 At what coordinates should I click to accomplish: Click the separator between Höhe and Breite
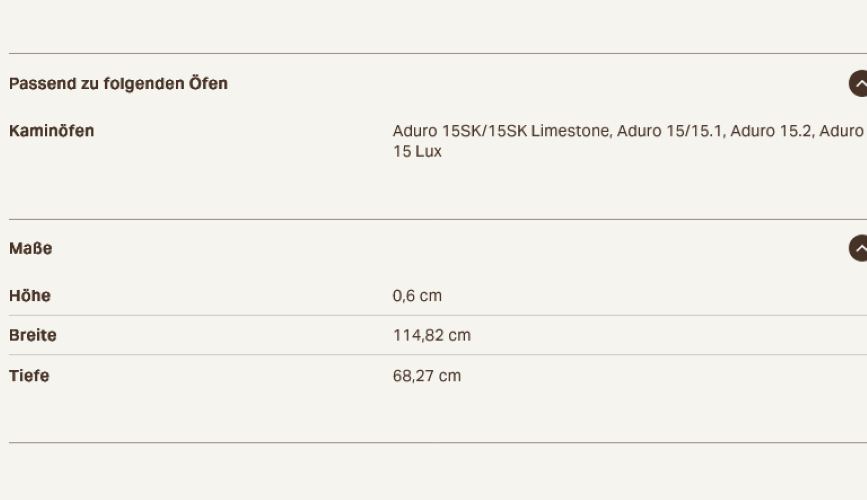[x=438, y=316]
